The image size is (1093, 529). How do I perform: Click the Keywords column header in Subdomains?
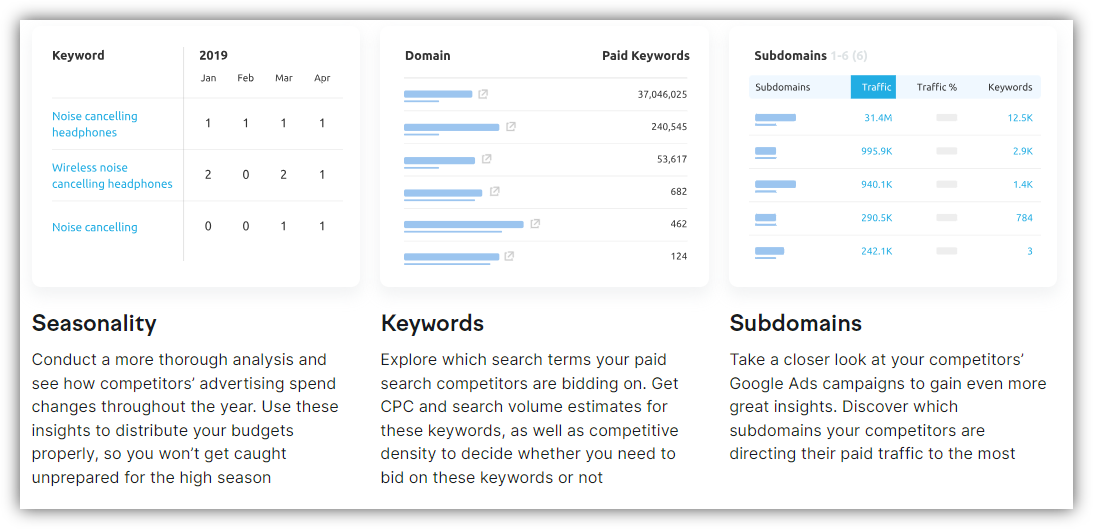click(1010, 87)
